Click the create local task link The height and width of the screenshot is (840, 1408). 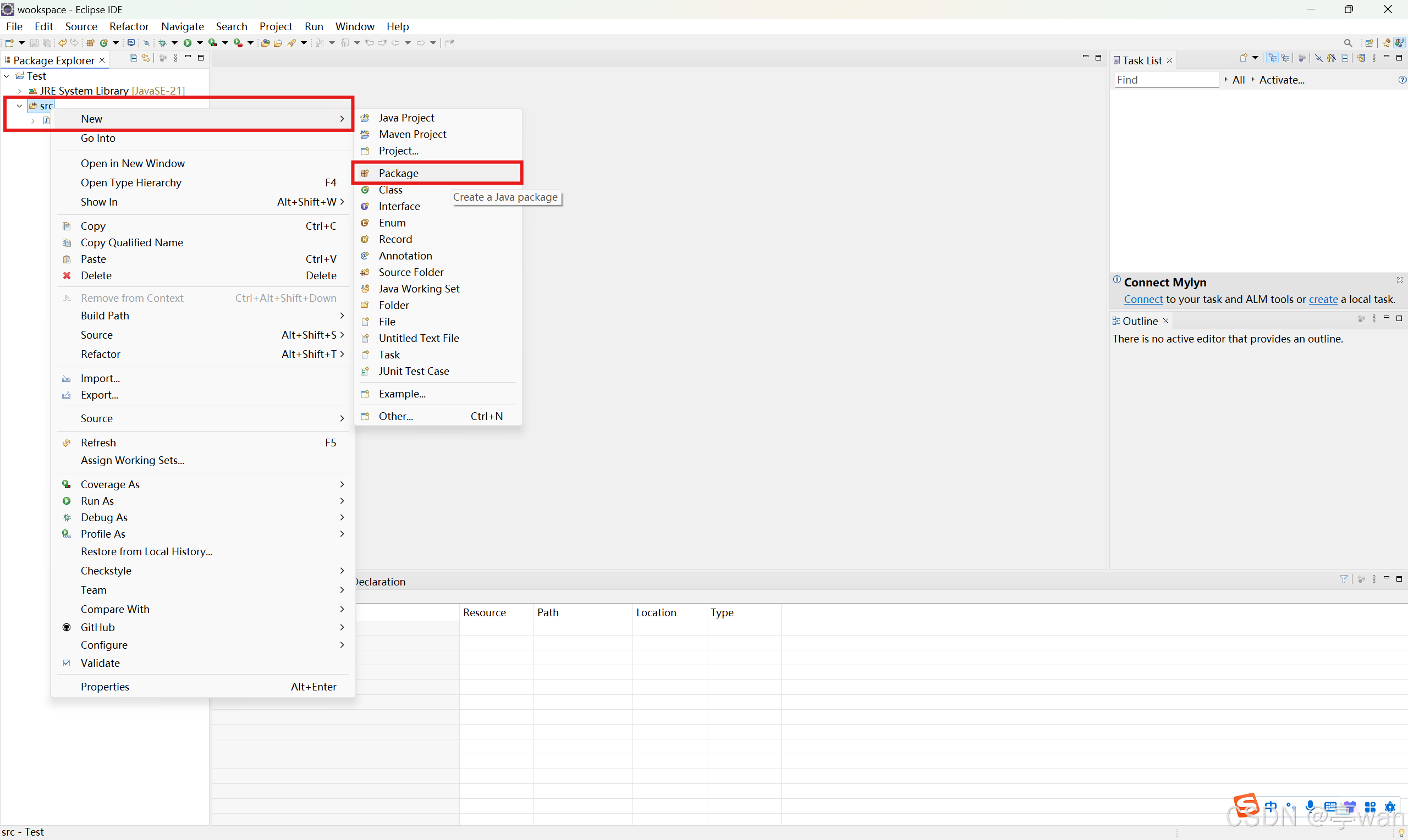click(1323, 299)
